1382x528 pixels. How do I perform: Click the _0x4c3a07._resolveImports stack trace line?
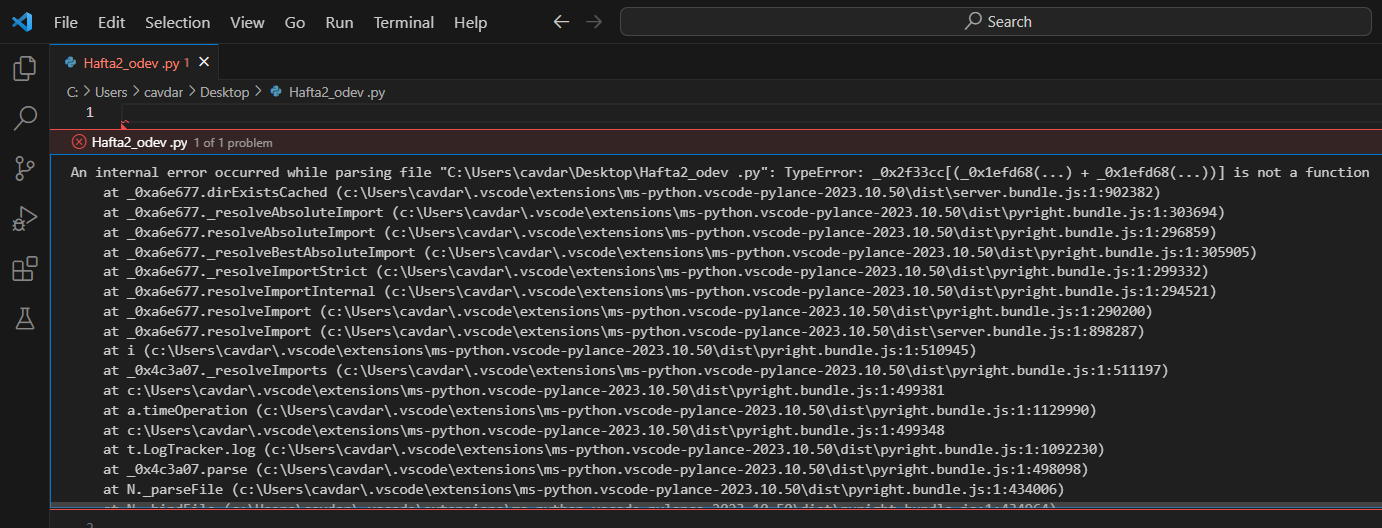click(x=636, y=371)
